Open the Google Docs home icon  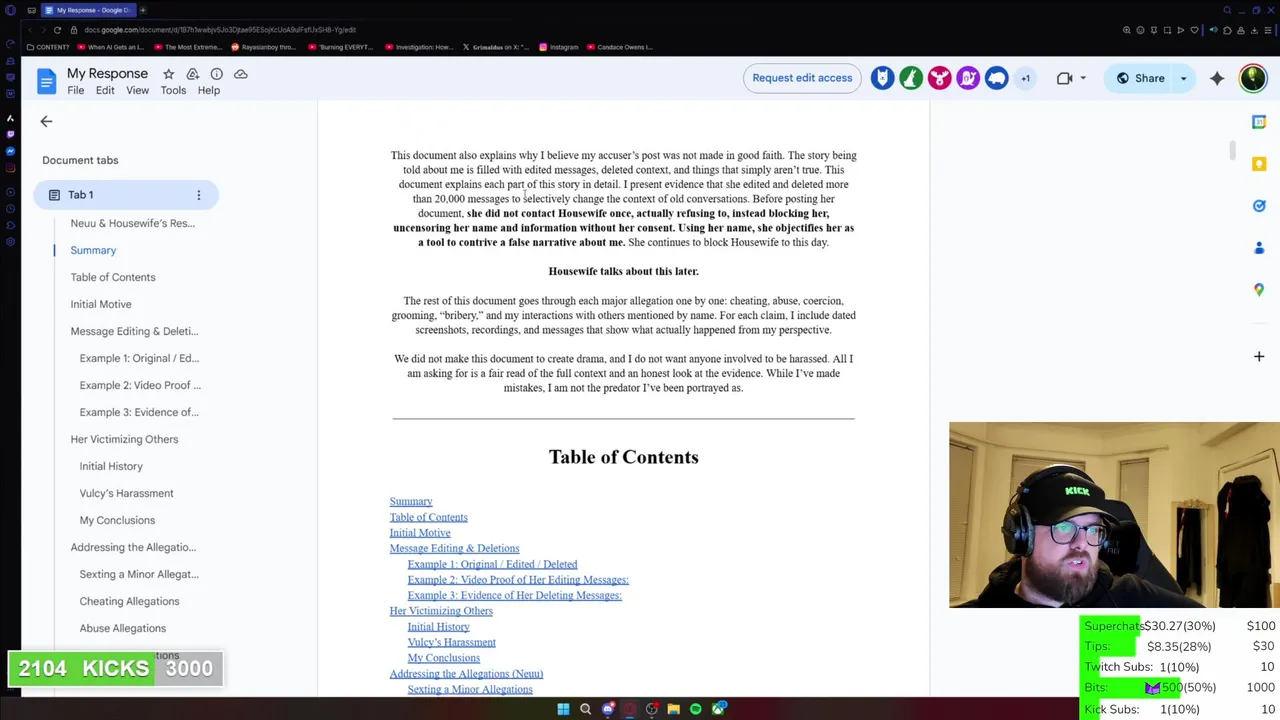pos(46,81)
